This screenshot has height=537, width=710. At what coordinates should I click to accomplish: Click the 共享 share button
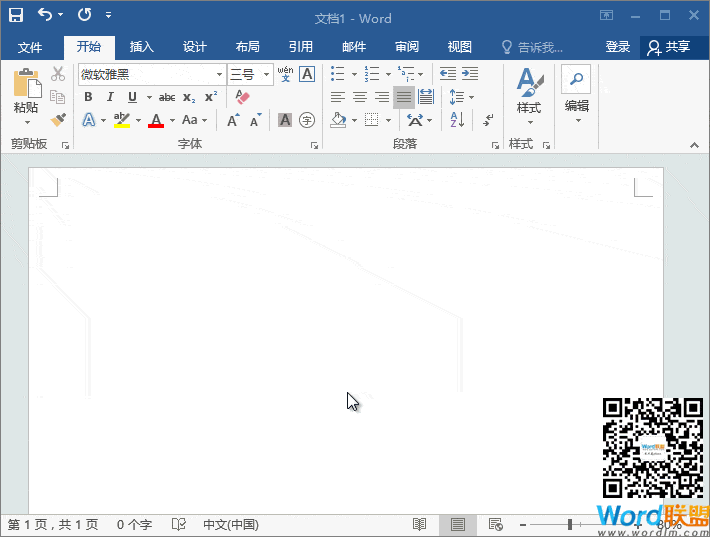click(x=669, y=47)
